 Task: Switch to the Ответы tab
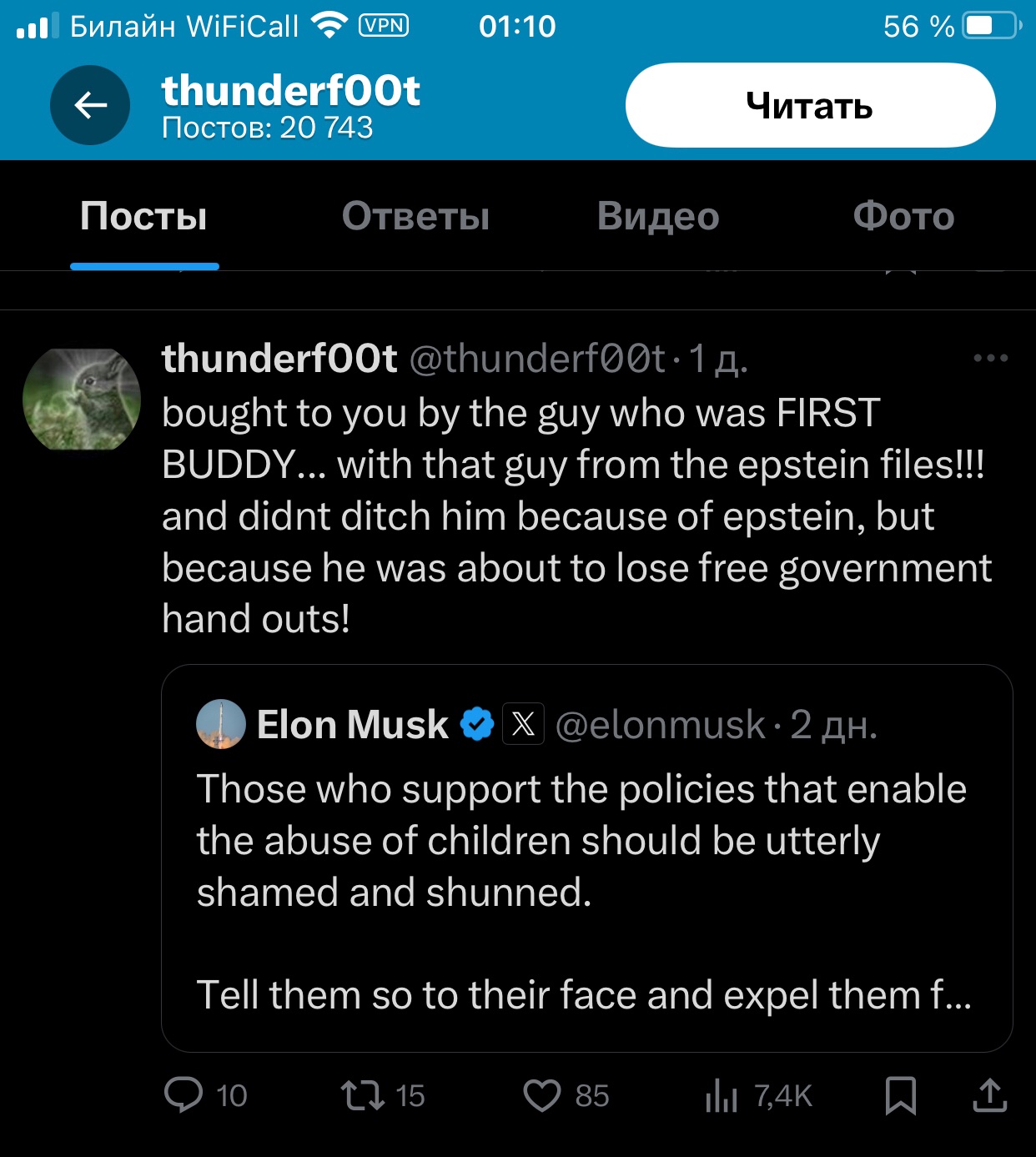[415, 216]
